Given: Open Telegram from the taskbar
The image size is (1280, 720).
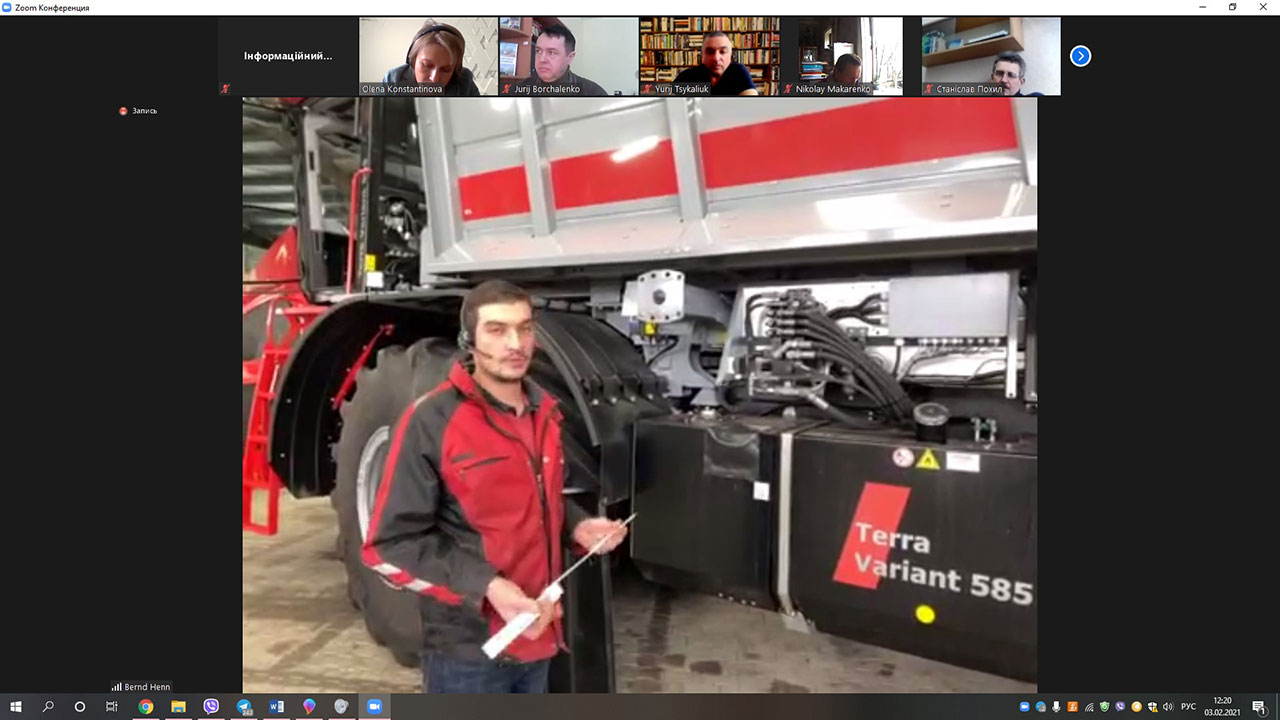Looking at the screenshot, I should [244, 707].
